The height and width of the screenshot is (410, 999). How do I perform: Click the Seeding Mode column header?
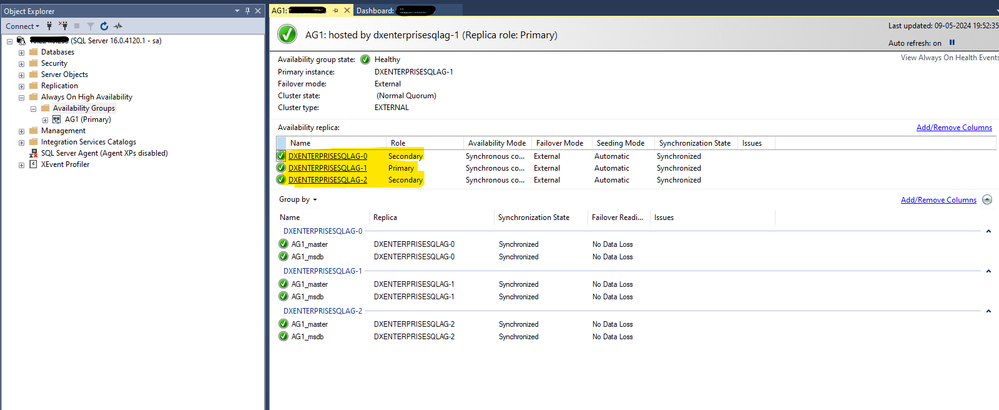point(622,143)
